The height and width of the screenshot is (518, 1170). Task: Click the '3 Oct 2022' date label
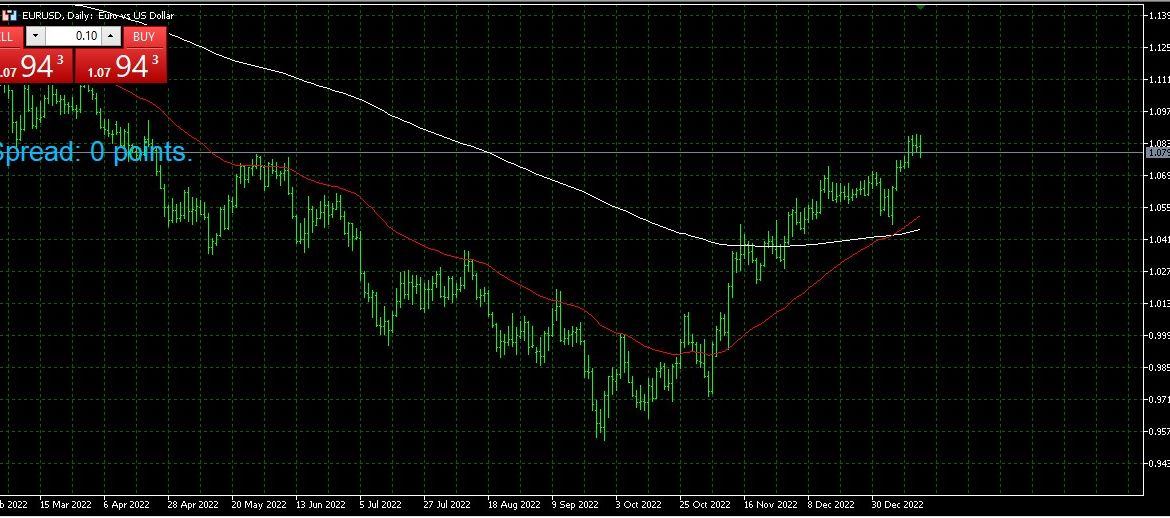pyautogui.click(x=639, y=505)
